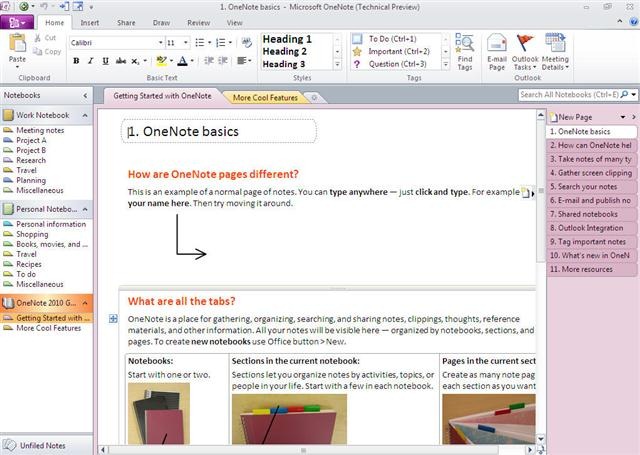Toggle the To Do tag checkbox
640x455 pixels.
(357, 39)
